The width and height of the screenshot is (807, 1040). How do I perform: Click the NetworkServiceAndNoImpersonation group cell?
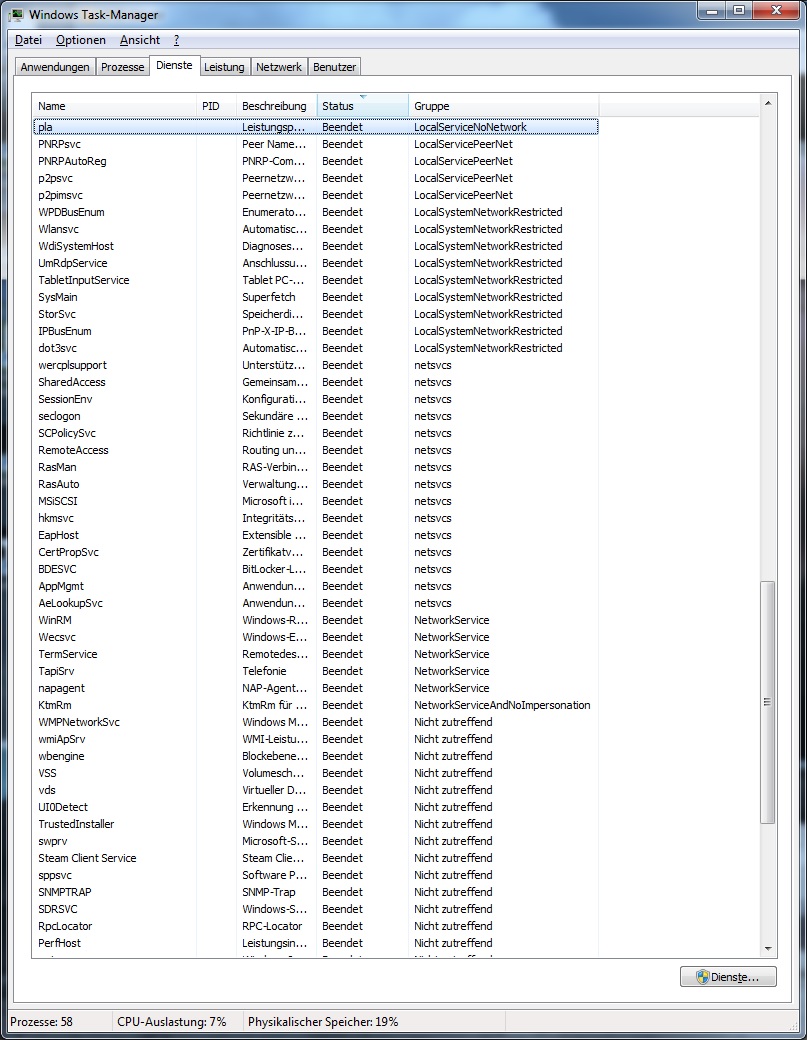point(502,705)
